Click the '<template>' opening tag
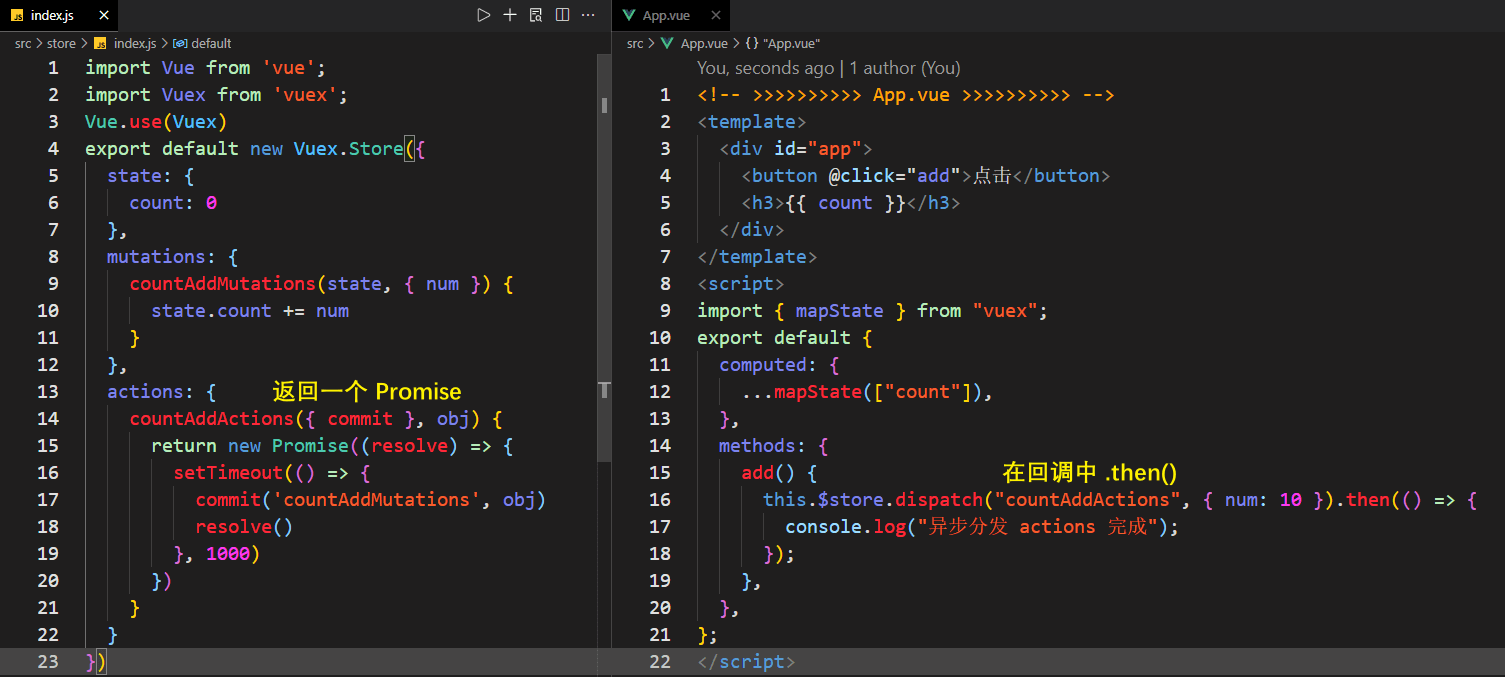 pyautogui.click(x=752, y=121)
